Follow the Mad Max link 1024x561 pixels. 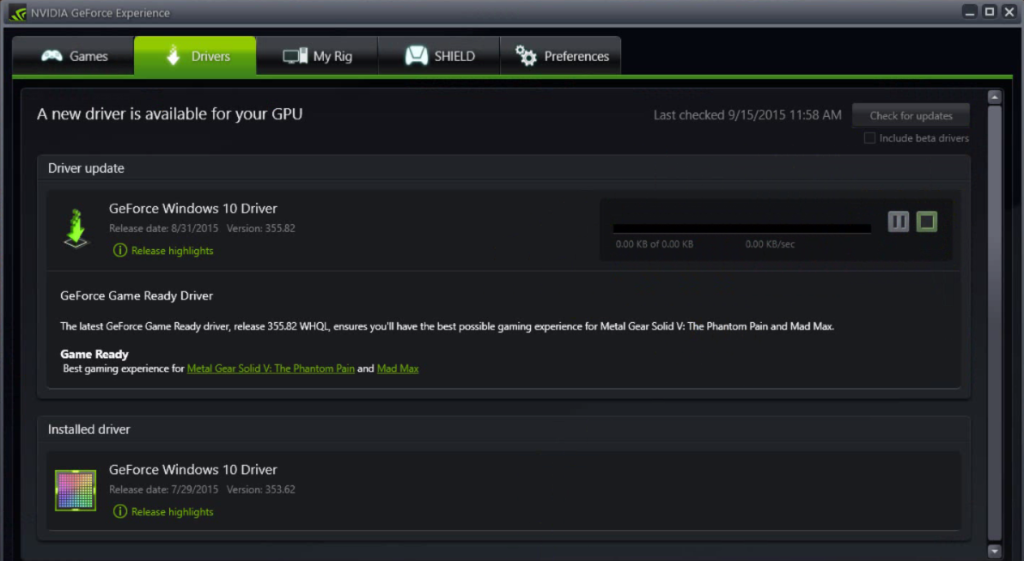click(397, 369)
